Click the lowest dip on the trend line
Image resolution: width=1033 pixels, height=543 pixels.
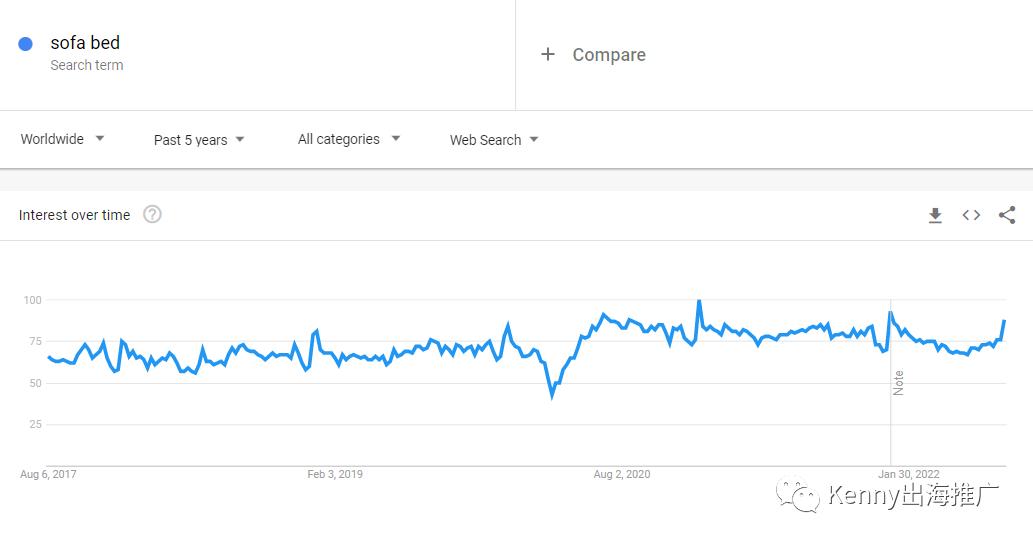552,395
